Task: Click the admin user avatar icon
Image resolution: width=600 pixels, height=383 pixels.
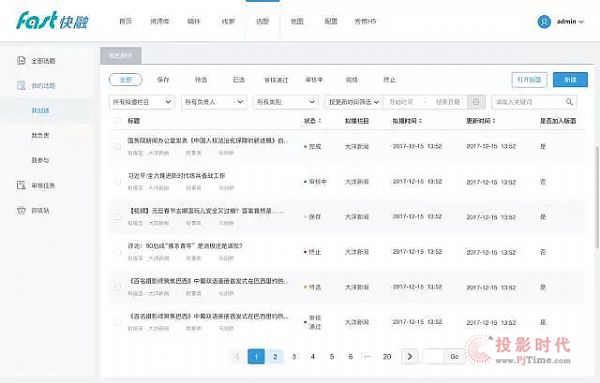Action: (544, 21)
